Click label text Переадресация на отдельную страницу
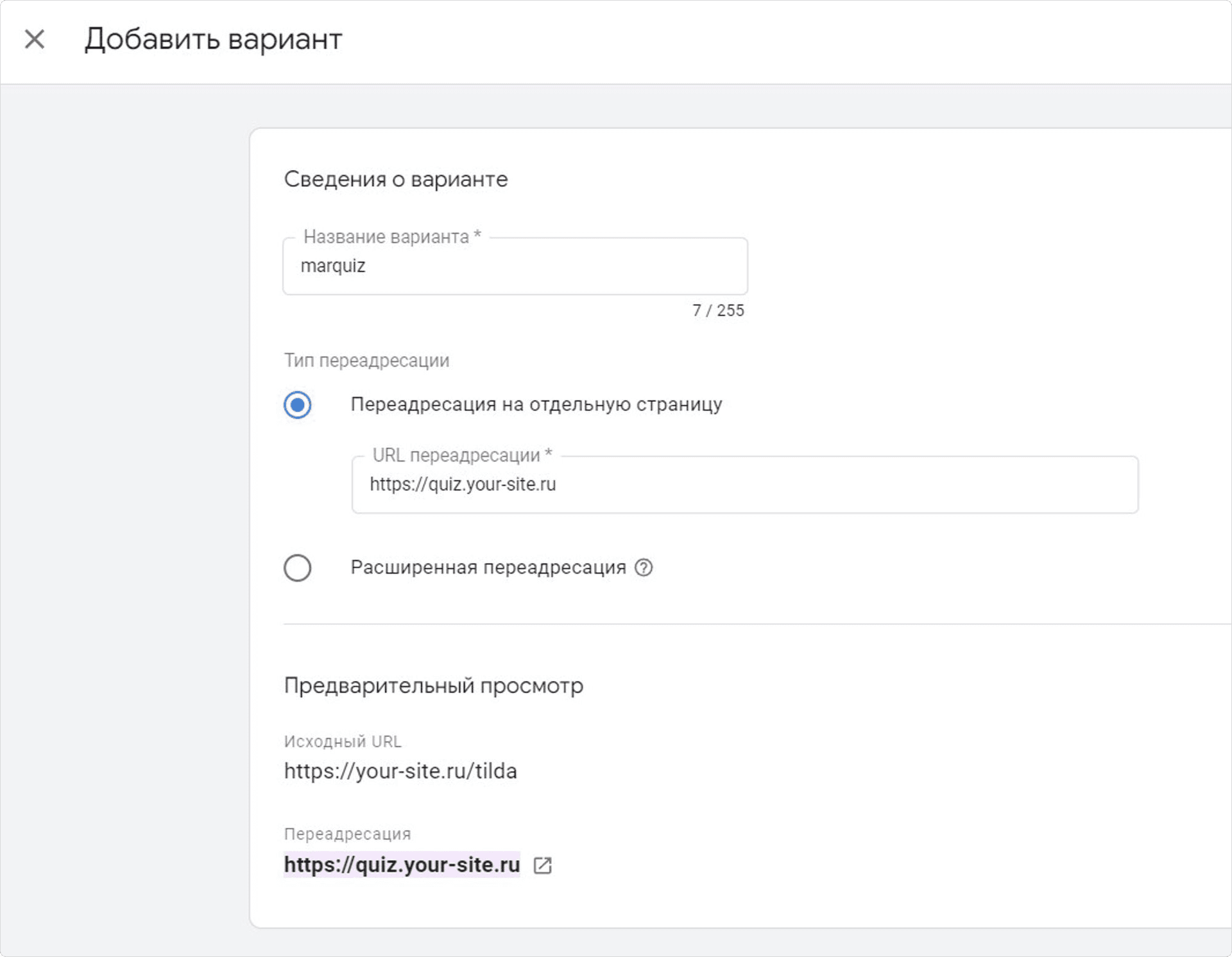The width and height of the screenshot is (1232, 957). pyautogui.click(x=536, y=404)
